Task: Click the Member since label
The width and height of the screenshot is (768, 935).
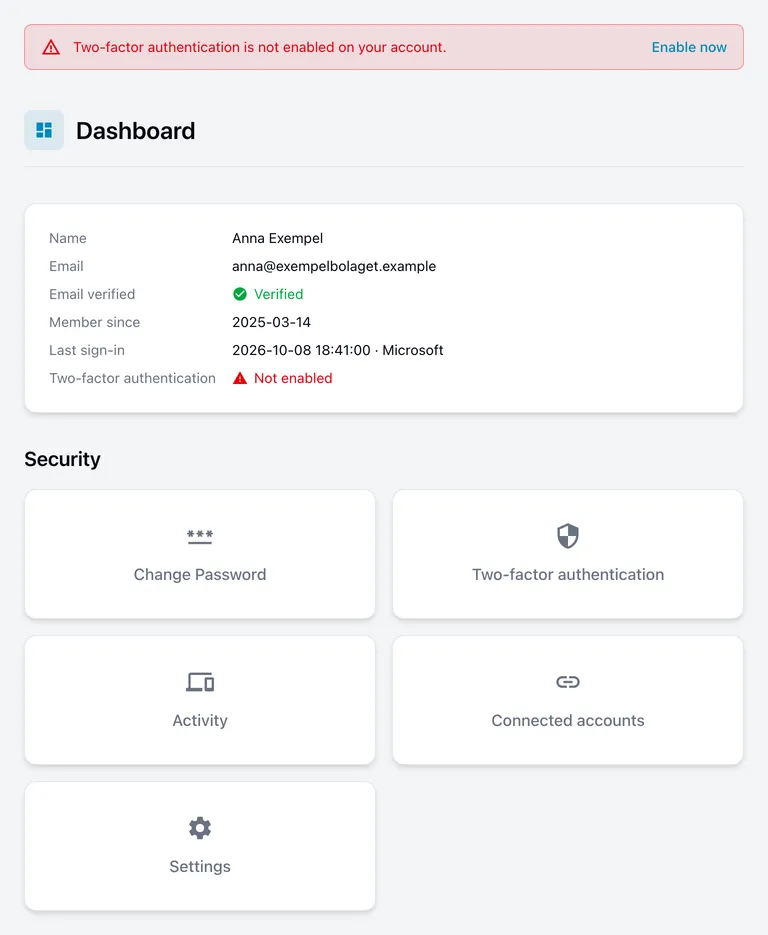Action: pyautogui.click(x=94, y=322)
